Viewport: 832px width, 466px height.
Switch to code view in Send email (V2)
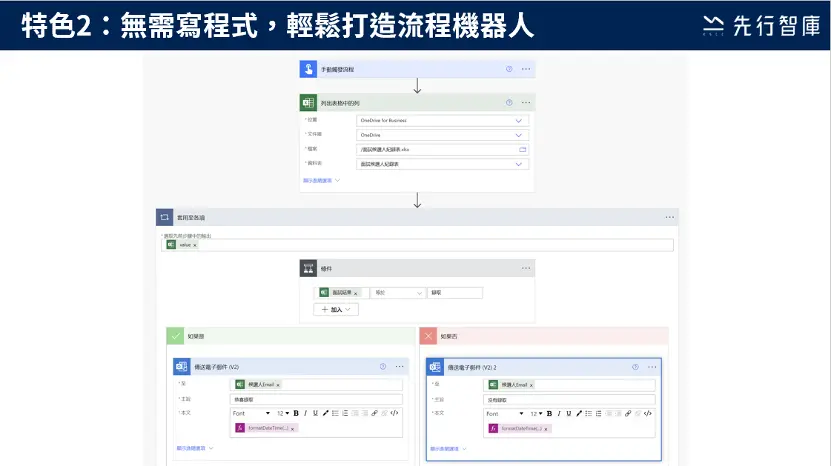coord(394,413)
